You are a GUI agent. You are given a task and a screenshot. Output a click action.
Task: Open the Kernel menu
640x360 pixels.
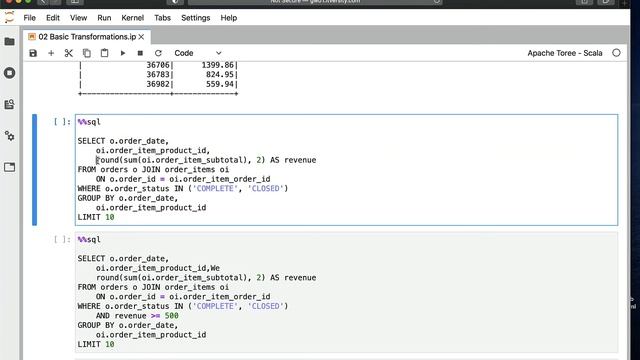[x=133, y=18]
